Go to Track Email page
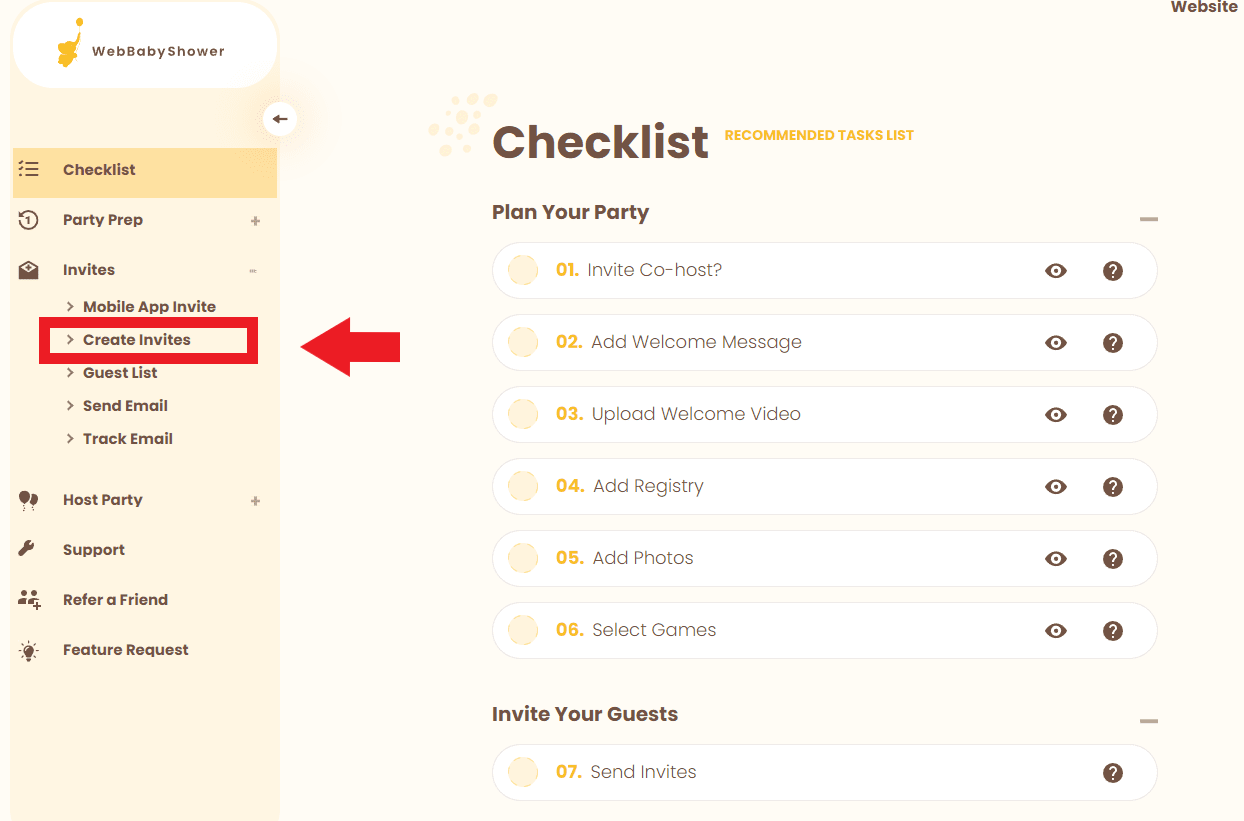This screenshot has width=1244, height=821. (128, 439)
